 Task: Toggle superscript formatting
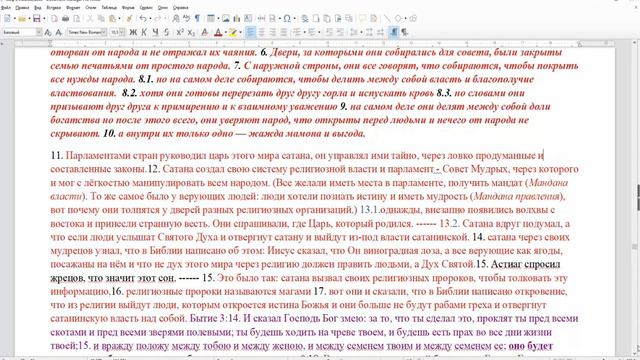tap(180, 32)
